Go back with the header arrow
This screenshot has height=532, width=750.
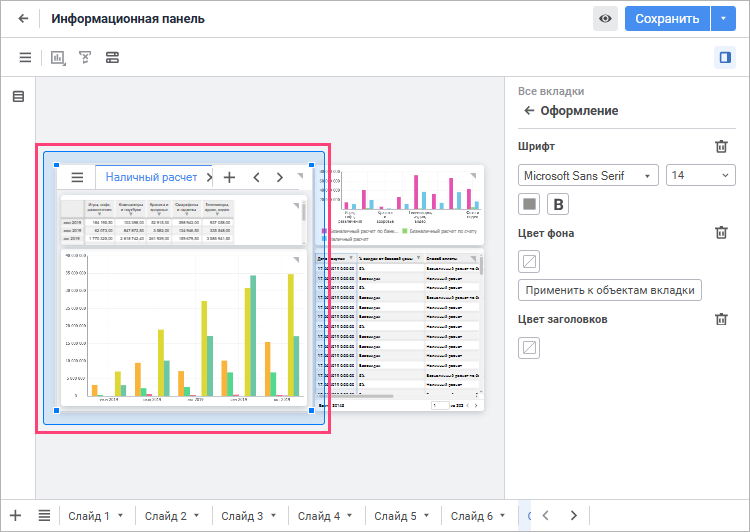pos(23,19)
